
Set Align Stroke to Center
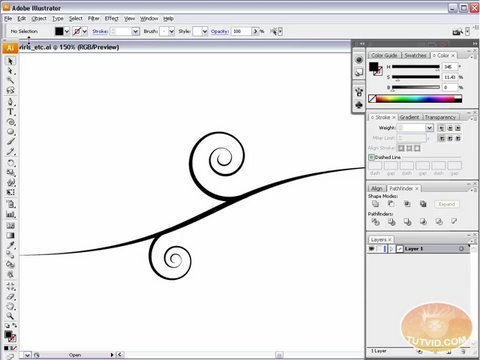point(401,148)
